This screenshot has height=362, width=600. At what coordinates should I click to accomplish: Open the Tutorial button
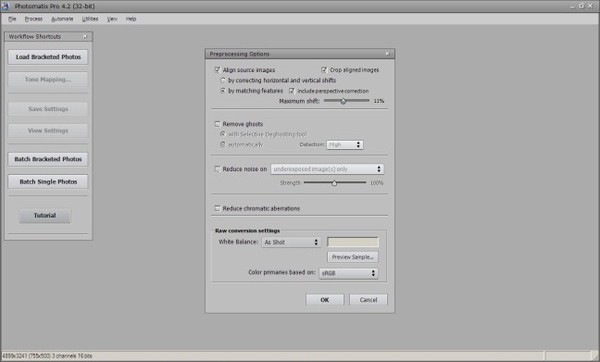(45, 215)
